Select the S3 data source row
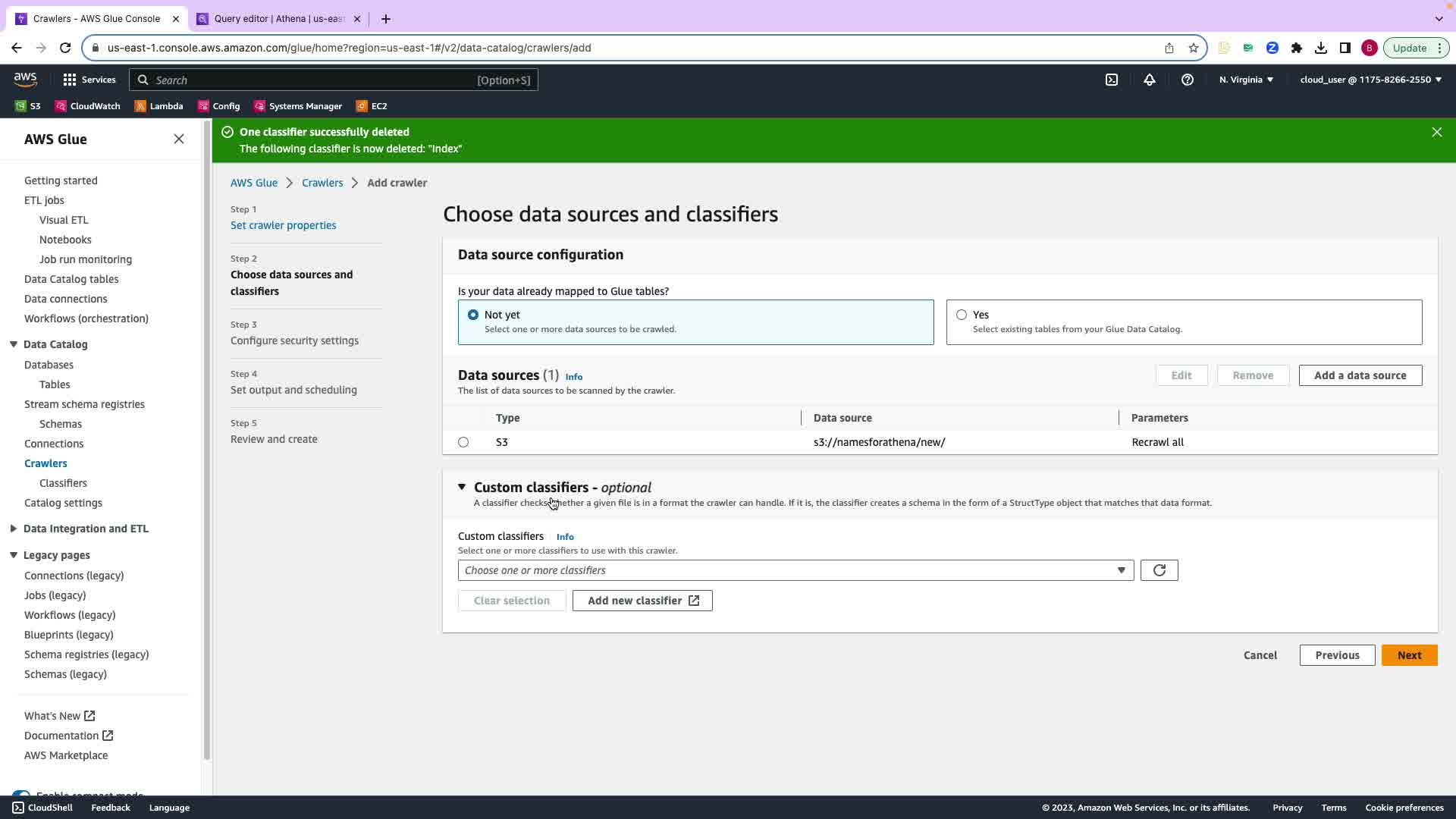This screenshot has width=1456, height=819. [x=463, y=442]
